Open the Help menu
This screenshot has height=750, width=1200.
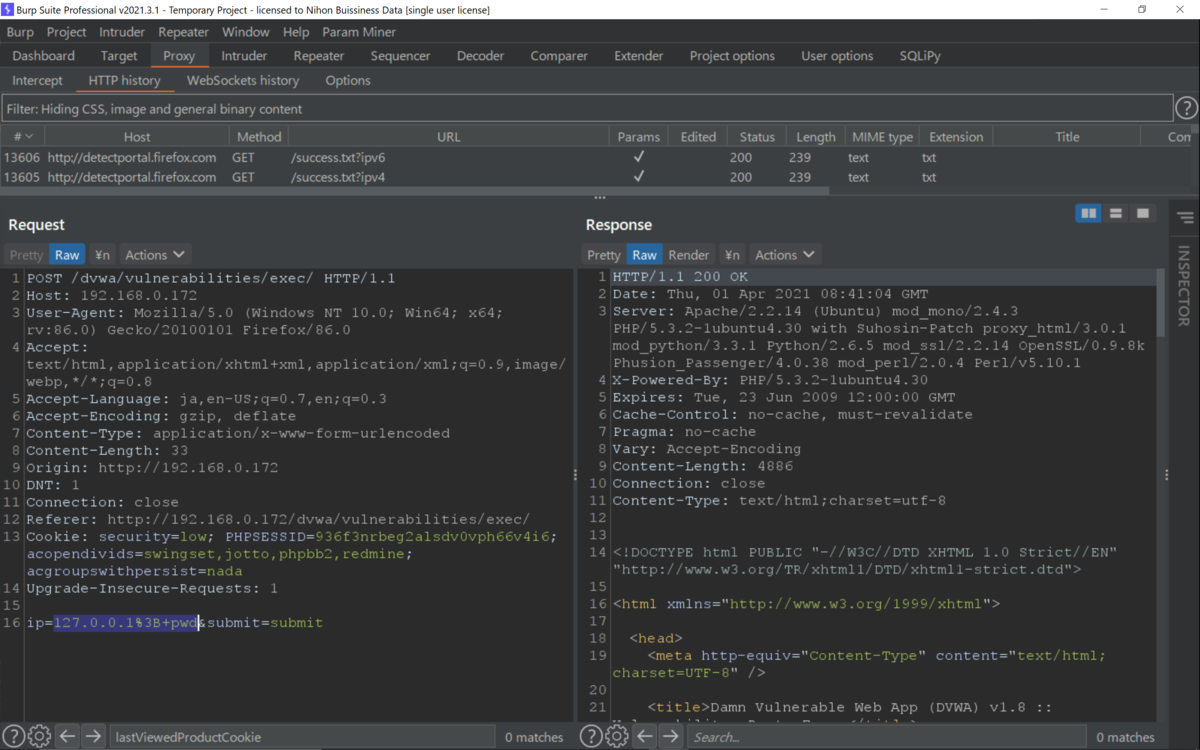[296, 32]
